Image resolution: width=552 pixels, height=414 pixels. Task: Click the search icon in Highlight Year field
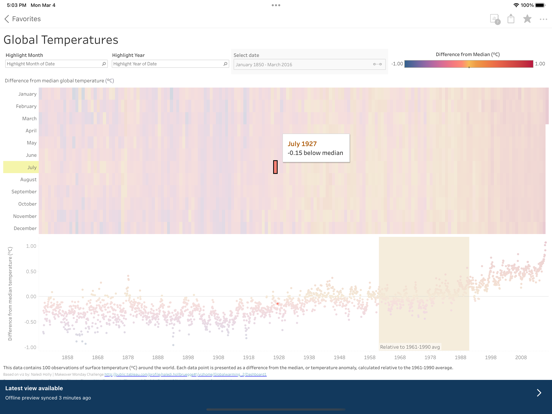tap(225, 64)
